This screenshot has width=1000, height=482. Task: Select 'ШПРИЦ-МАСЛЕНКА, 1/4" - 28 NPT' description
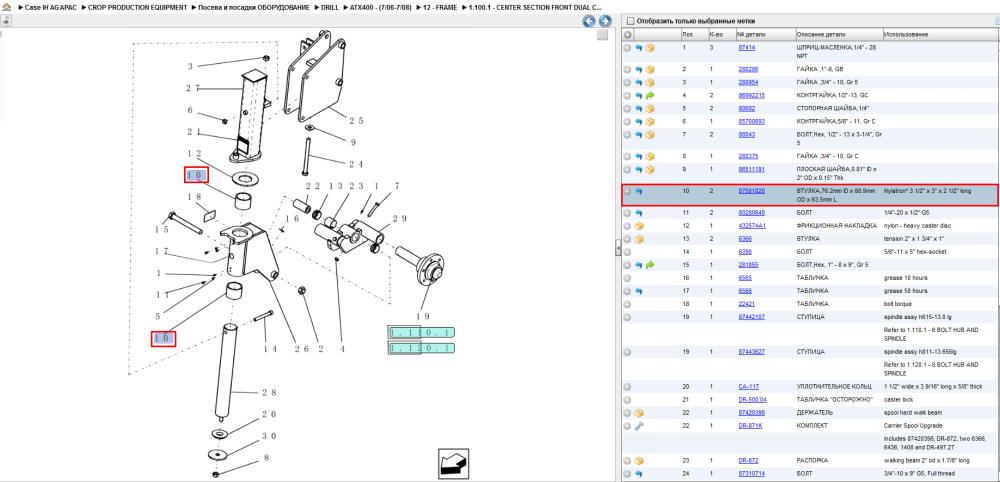(x=835, y=52)
